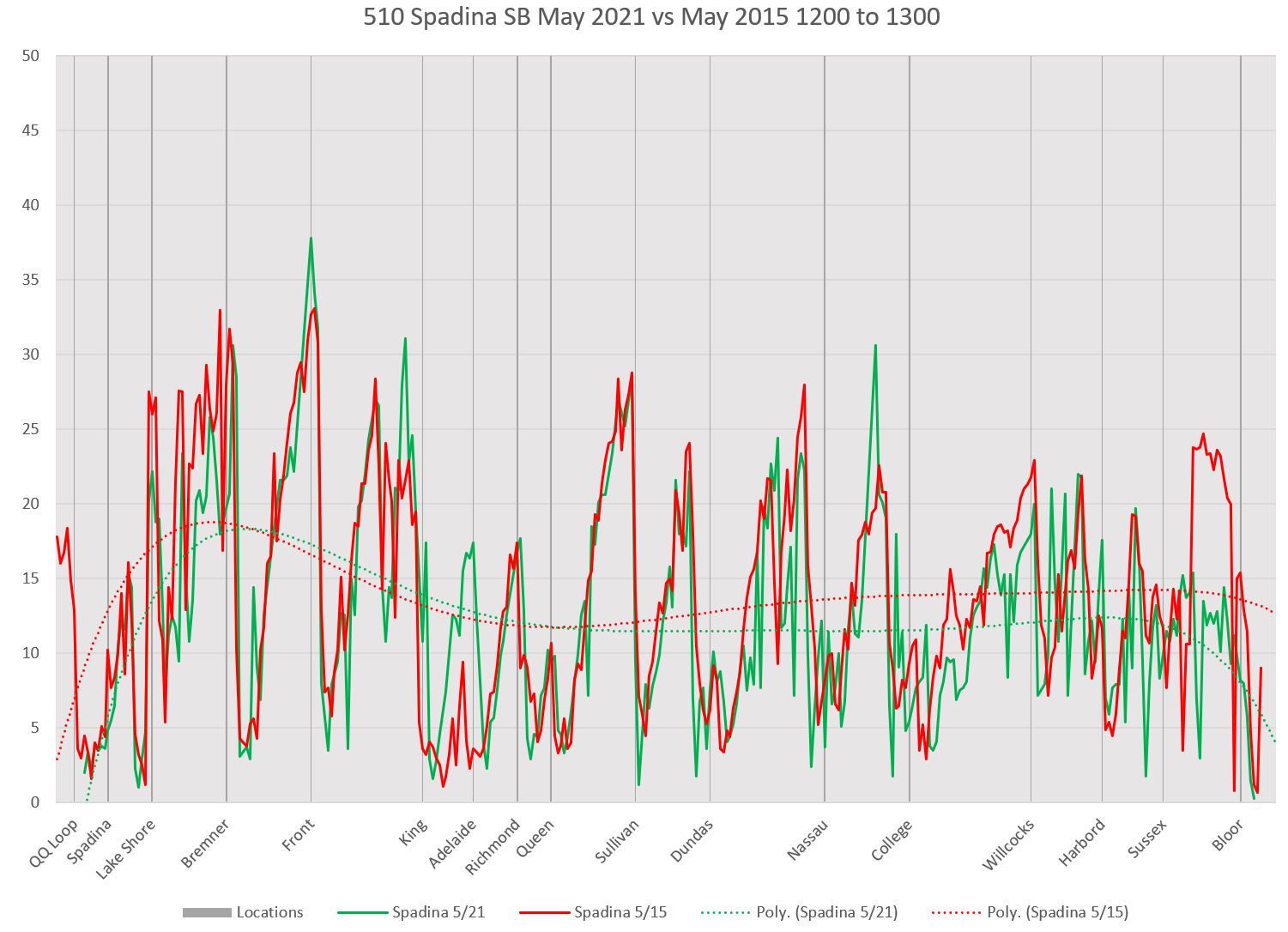This screenshot has width=1288, height=932.
Task: Click the King axis label
Action: (414, 833)
